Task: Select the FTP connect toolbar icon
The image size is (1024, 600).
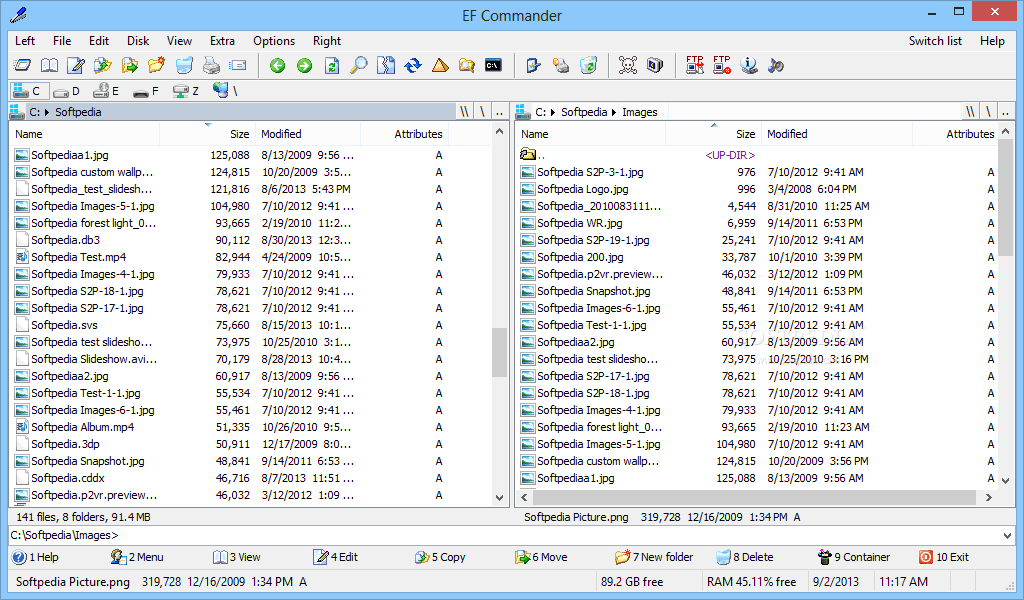Action: pyautogui.click(x=694, y=65)
